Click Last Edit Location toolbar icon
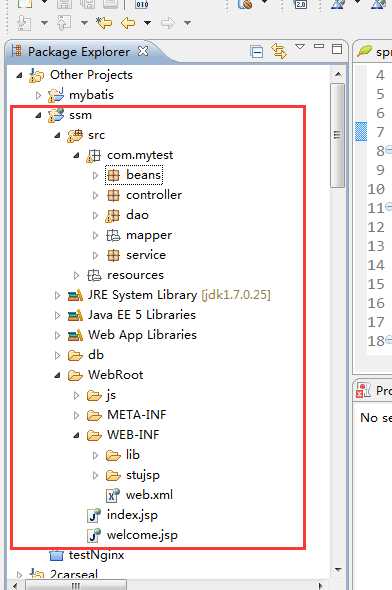This screenshot has width=392, height=590. (x=104, y=23)
